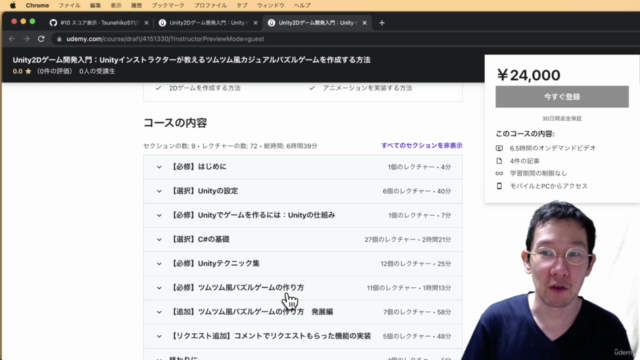The image size is (640, 360).
Task: Open a new browser tab
Action: [382, 23]
